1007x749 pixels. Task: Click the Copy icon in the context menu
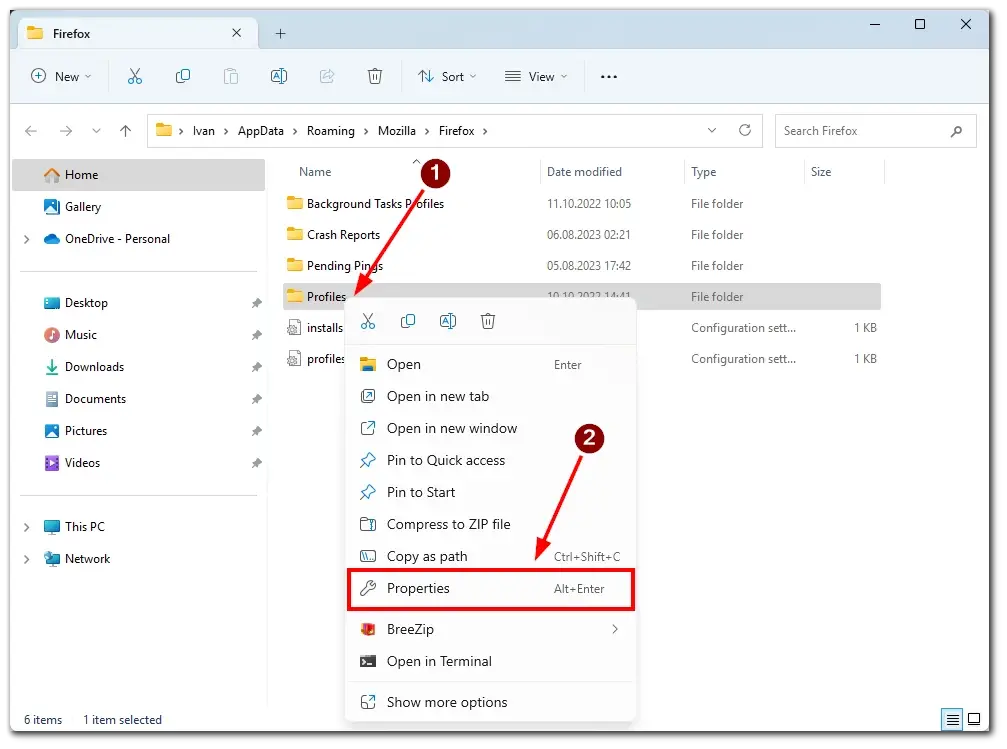408,321
